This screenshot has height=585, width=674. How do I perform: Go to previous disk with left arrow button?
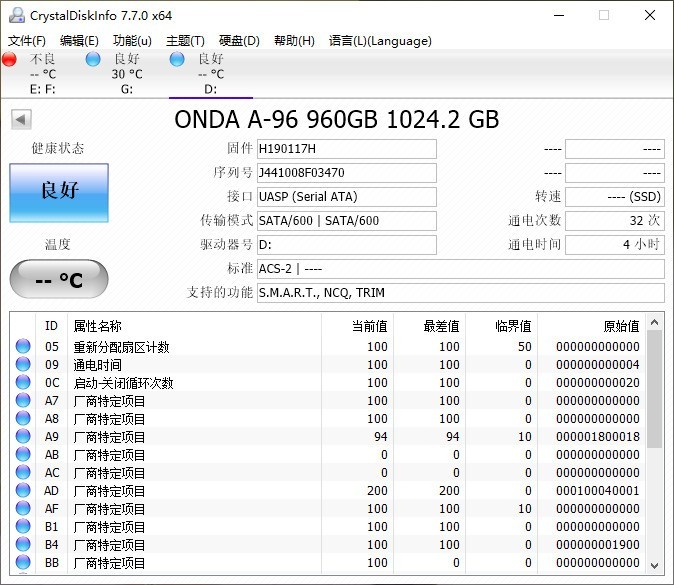click(21, 119)
